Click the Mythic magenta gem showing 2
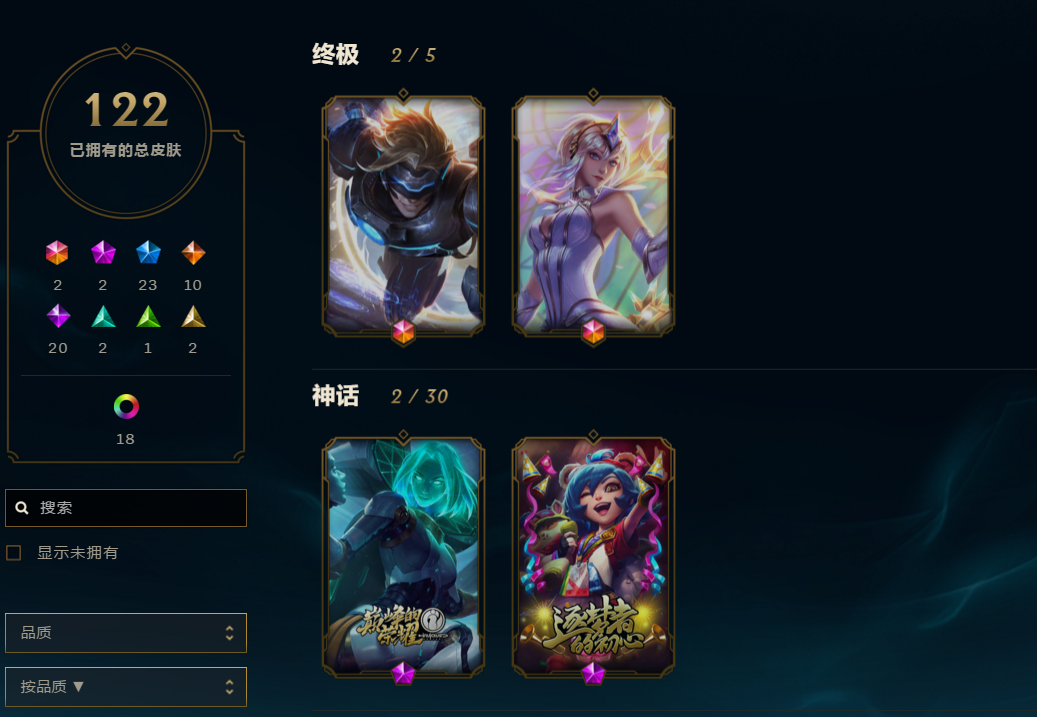This screenshot has height=717, width=1037. click(103, 253)
